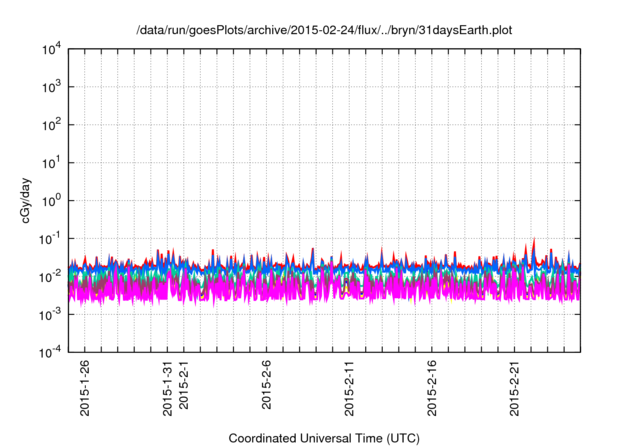Viewport: 640px width, 448px height.
Task: Click the plot title path text
Action: pyautogui.click(x=324, y=30)
